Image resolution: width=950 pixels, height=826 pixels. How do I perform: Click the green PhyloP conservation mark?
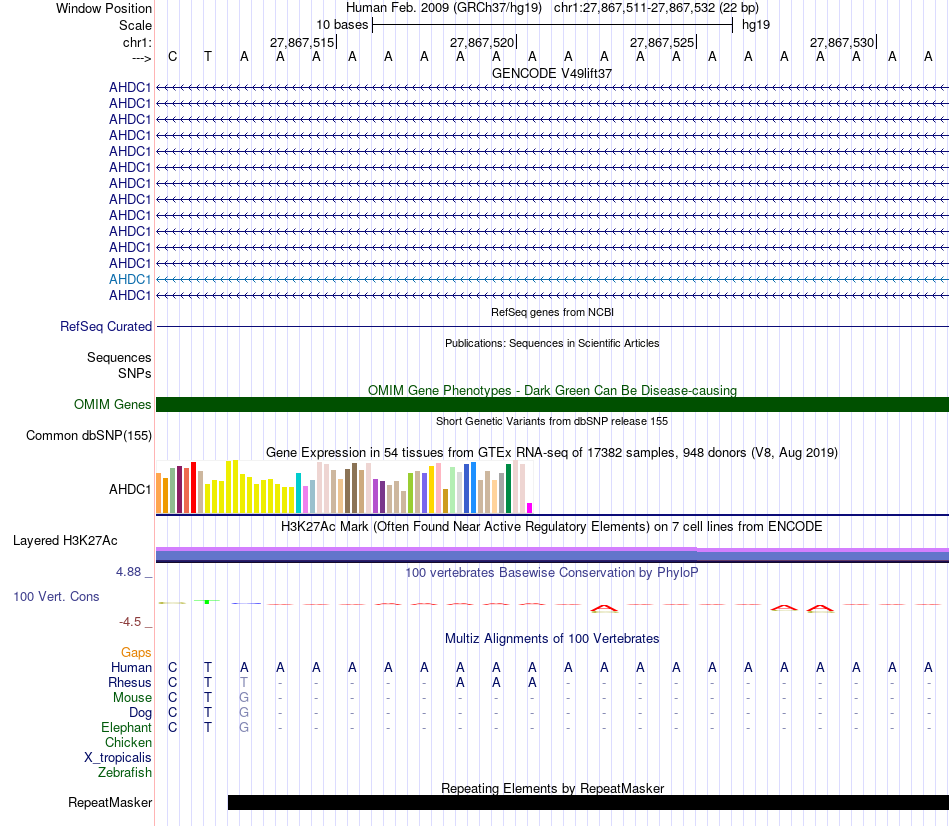point(207,601)
